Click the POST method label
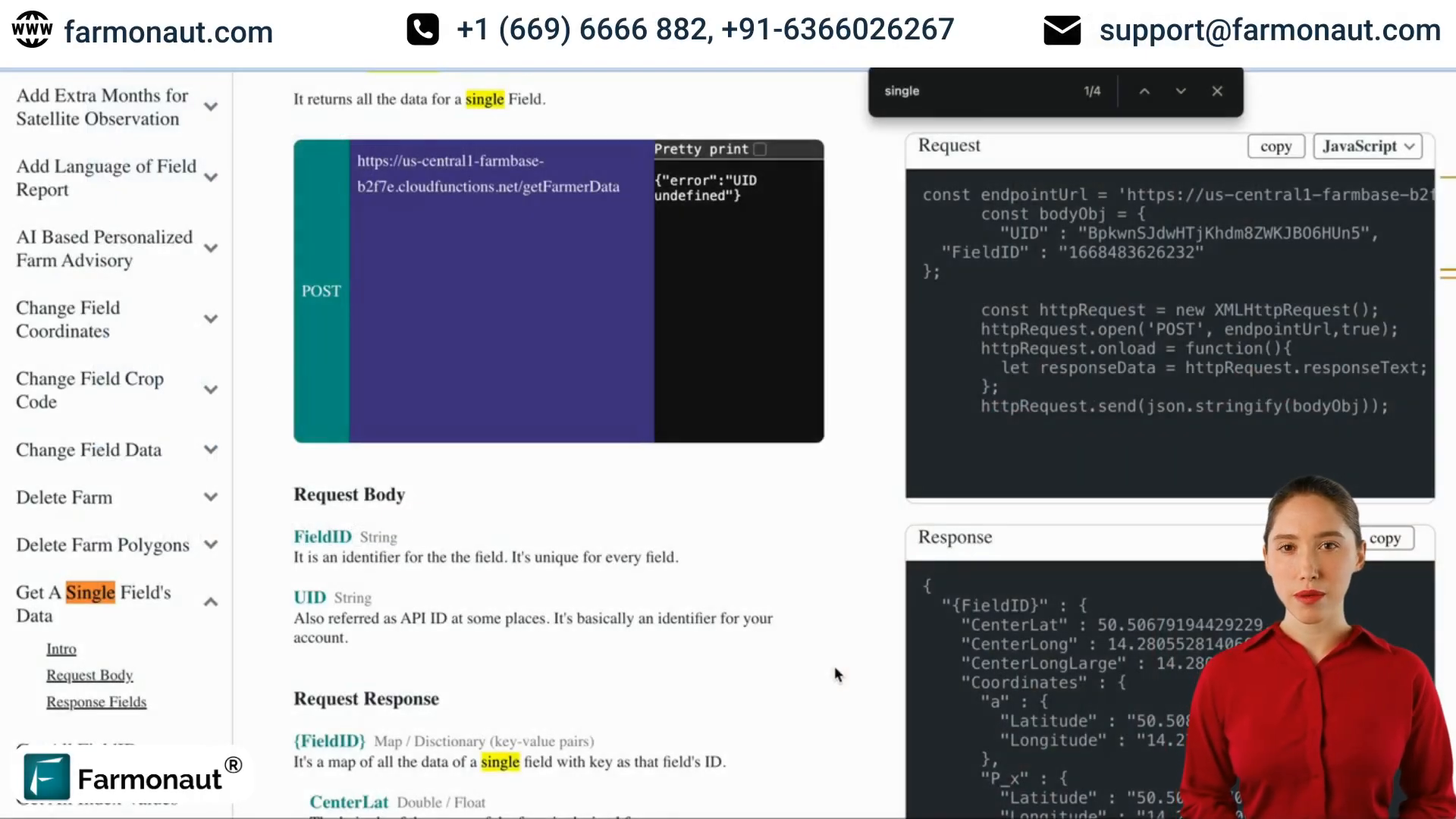Screen dimensions: 1456x819 point(322,291)
